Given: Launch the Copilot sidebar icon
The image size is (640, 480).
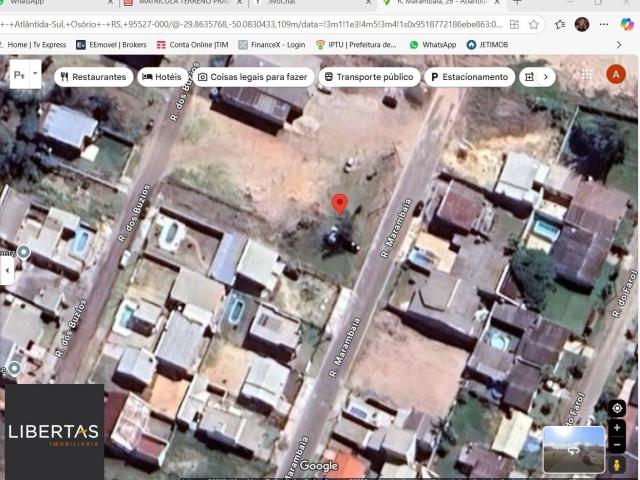Looking at the screenshot, I should click(627, 24).
